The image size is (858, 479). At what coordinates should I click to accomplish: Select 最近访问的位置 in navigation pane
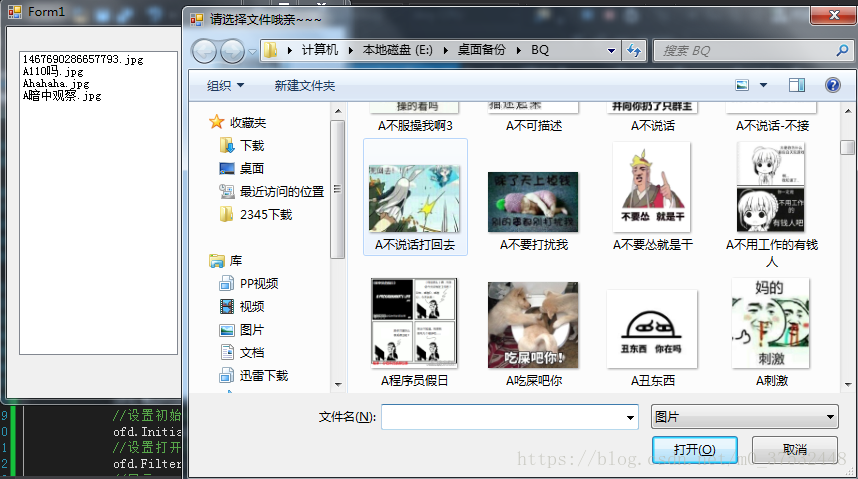(x=282, y=192)
